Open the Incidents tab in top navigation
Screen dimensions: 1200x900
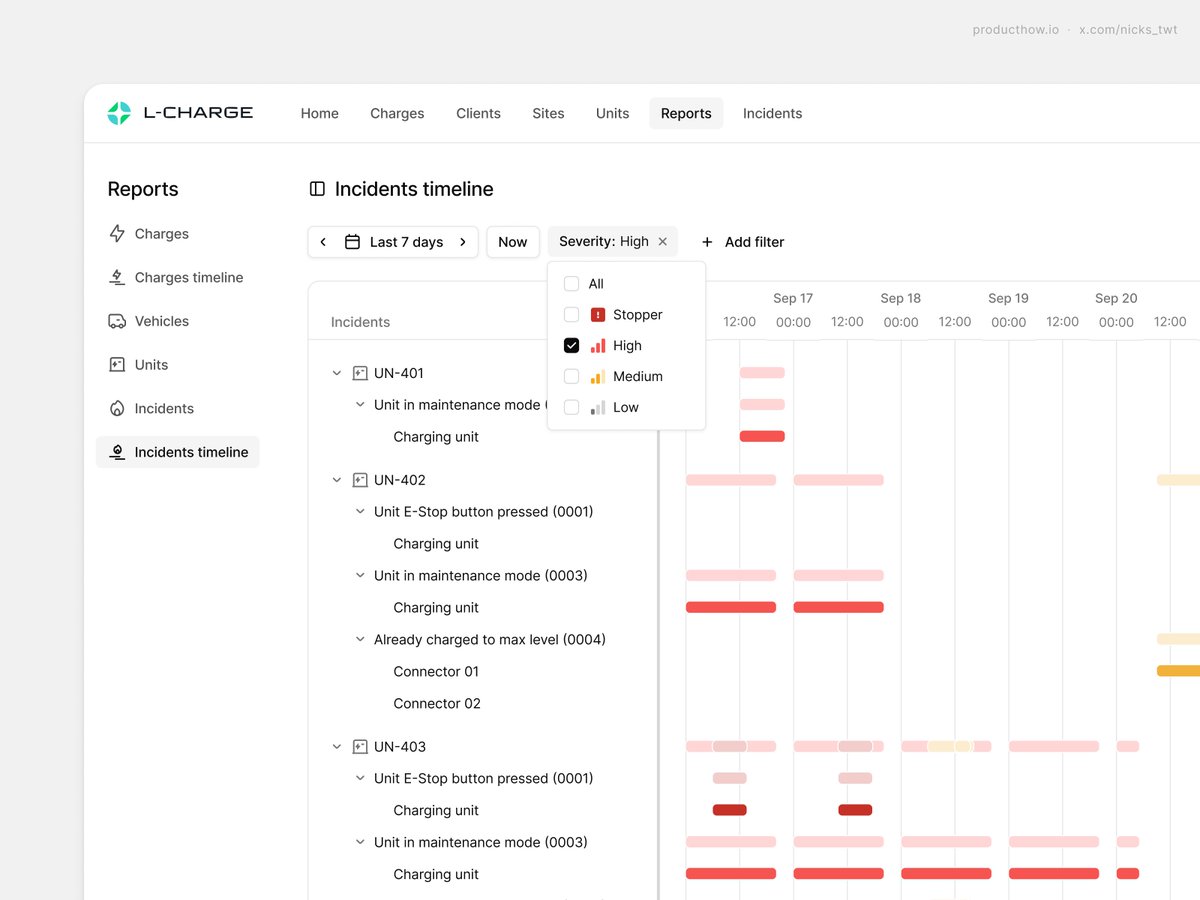[x=772, y=114]
